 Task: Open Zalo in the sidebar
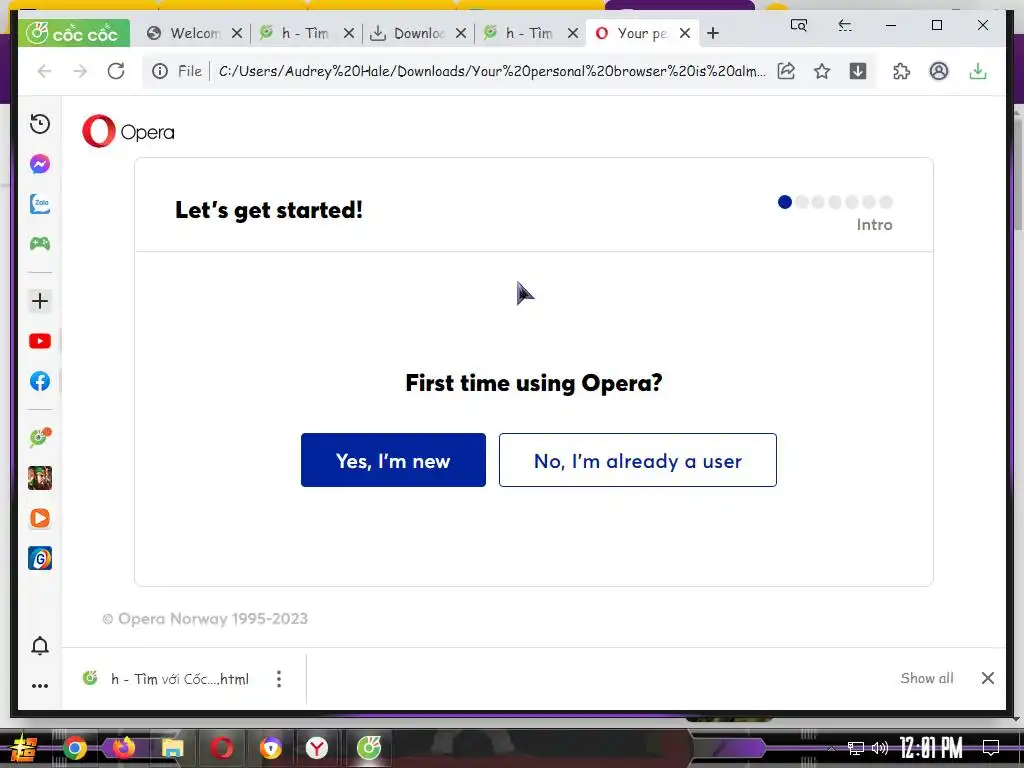40,204
